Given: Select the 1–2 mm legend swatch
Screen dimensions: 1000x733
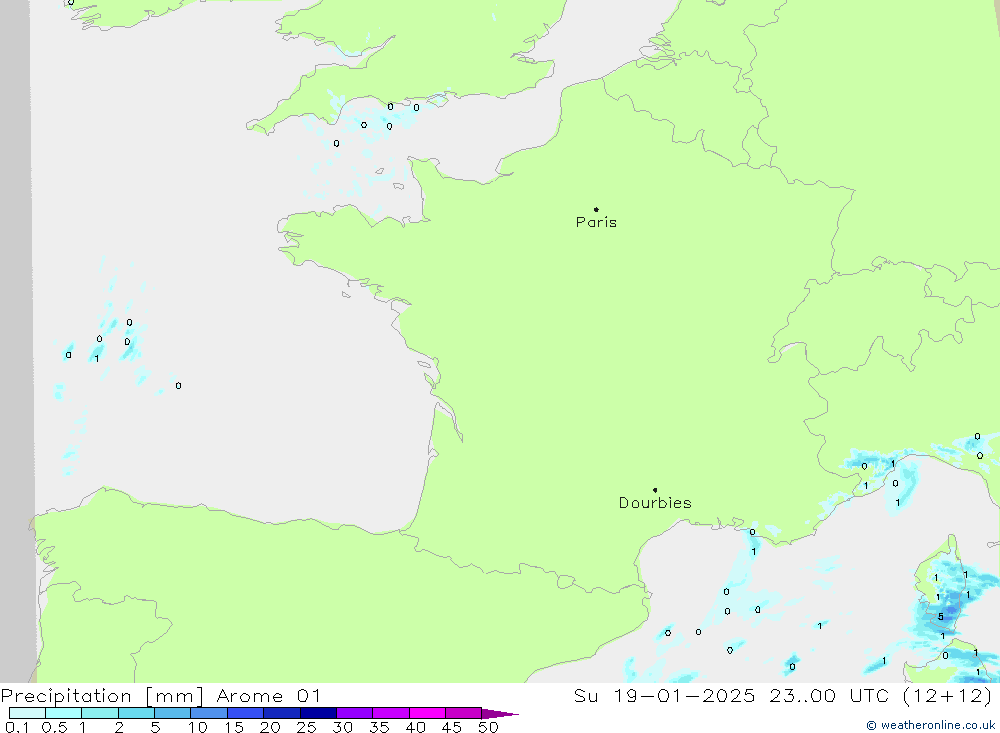Looking at the screenshot, I should click(x=100, y=713).
